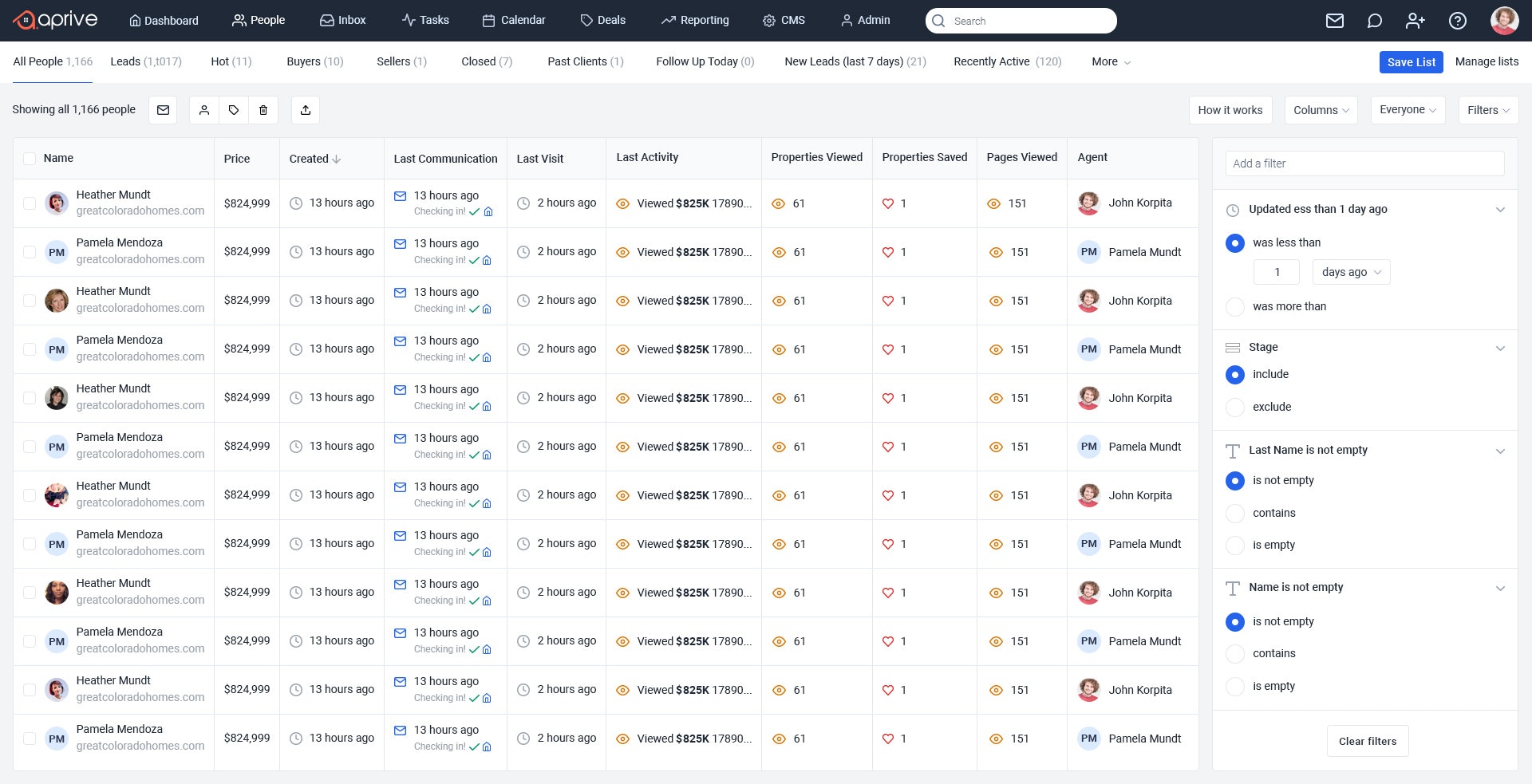Open the More lists dropdown
Screen dimensions: 1532x784
point(1111,62)
